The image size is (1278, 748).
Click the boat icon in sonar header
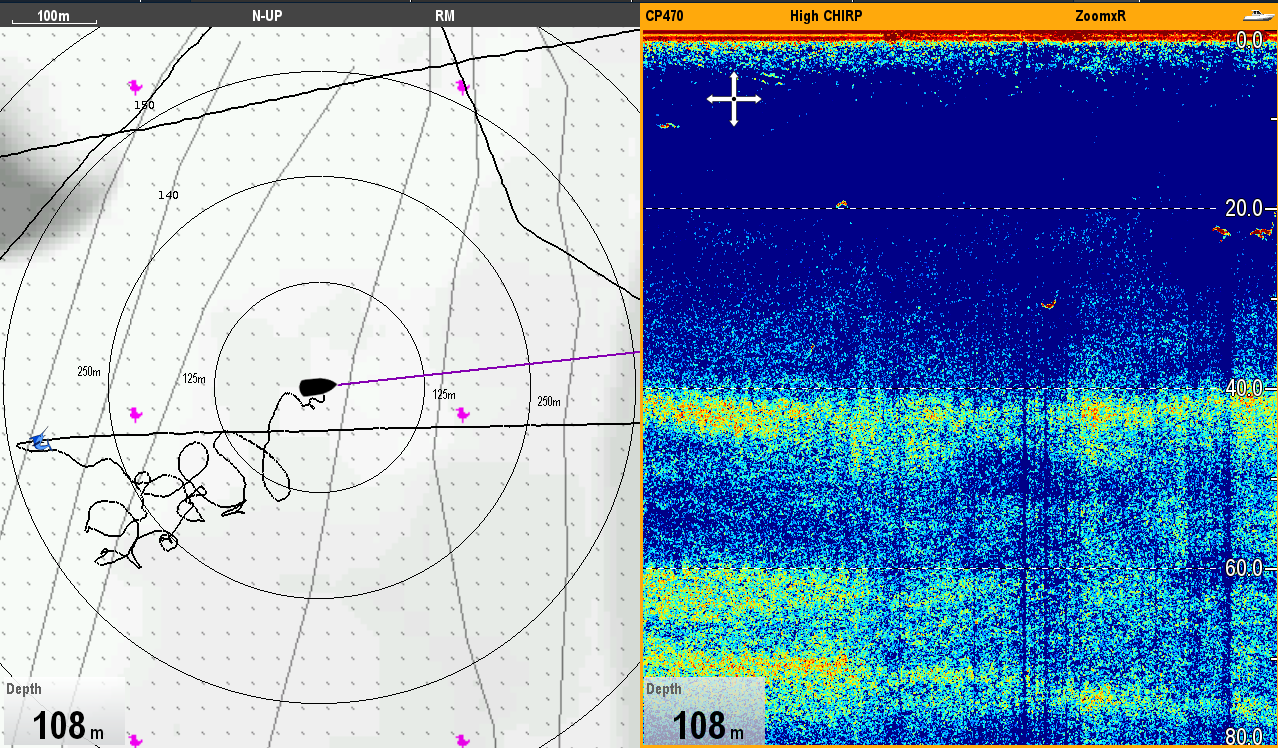[x=1255, y=16]
